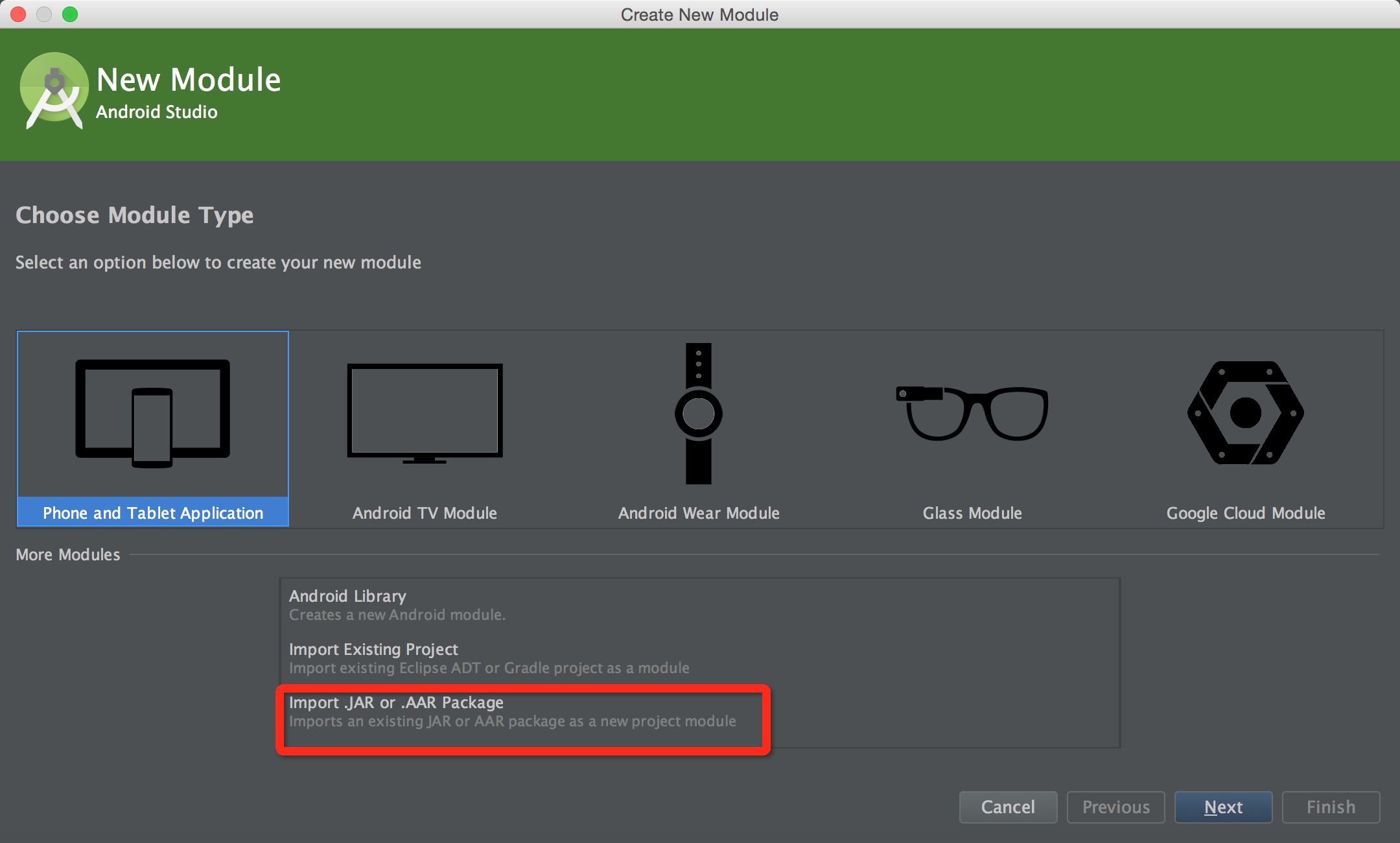Screen dimensions: 1400x843
Task: Click the Android TV Module label
Action: pyautogui.click(x=425, y=513)
